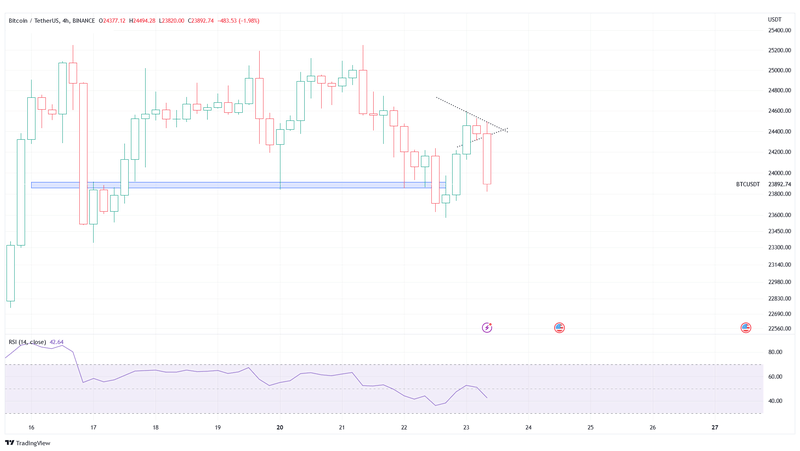Select the dotted triangle pattern drawing
The image size is (800, 451).
[472, 122]
